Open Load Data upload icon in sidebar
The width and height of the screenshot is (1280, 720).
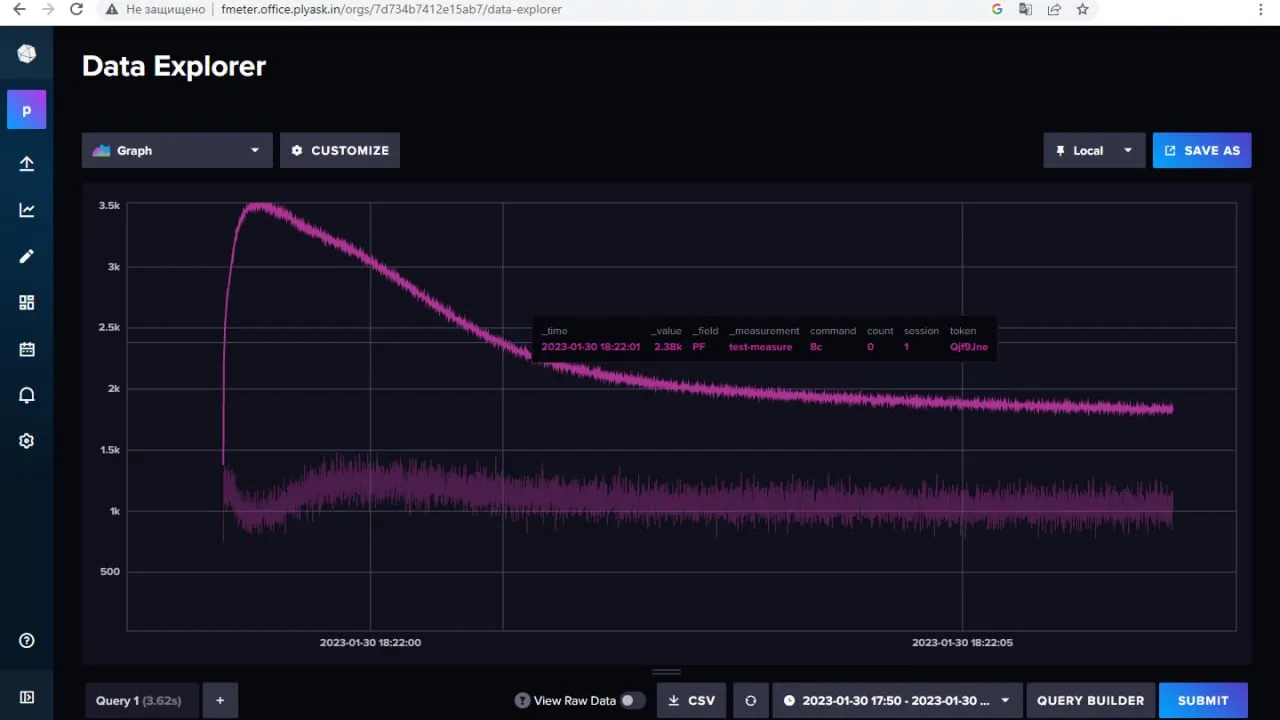27,164
